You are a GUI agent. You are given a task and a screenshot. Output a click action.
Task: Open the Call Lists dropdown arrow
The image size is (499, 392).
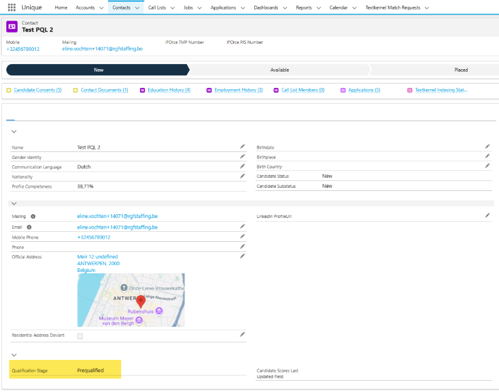(172, 8)
